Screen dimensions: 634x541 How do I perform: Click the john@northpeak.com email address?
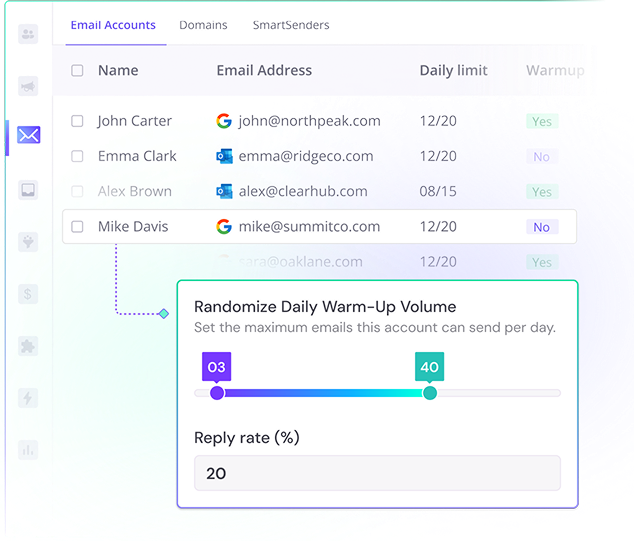[309, 121]
